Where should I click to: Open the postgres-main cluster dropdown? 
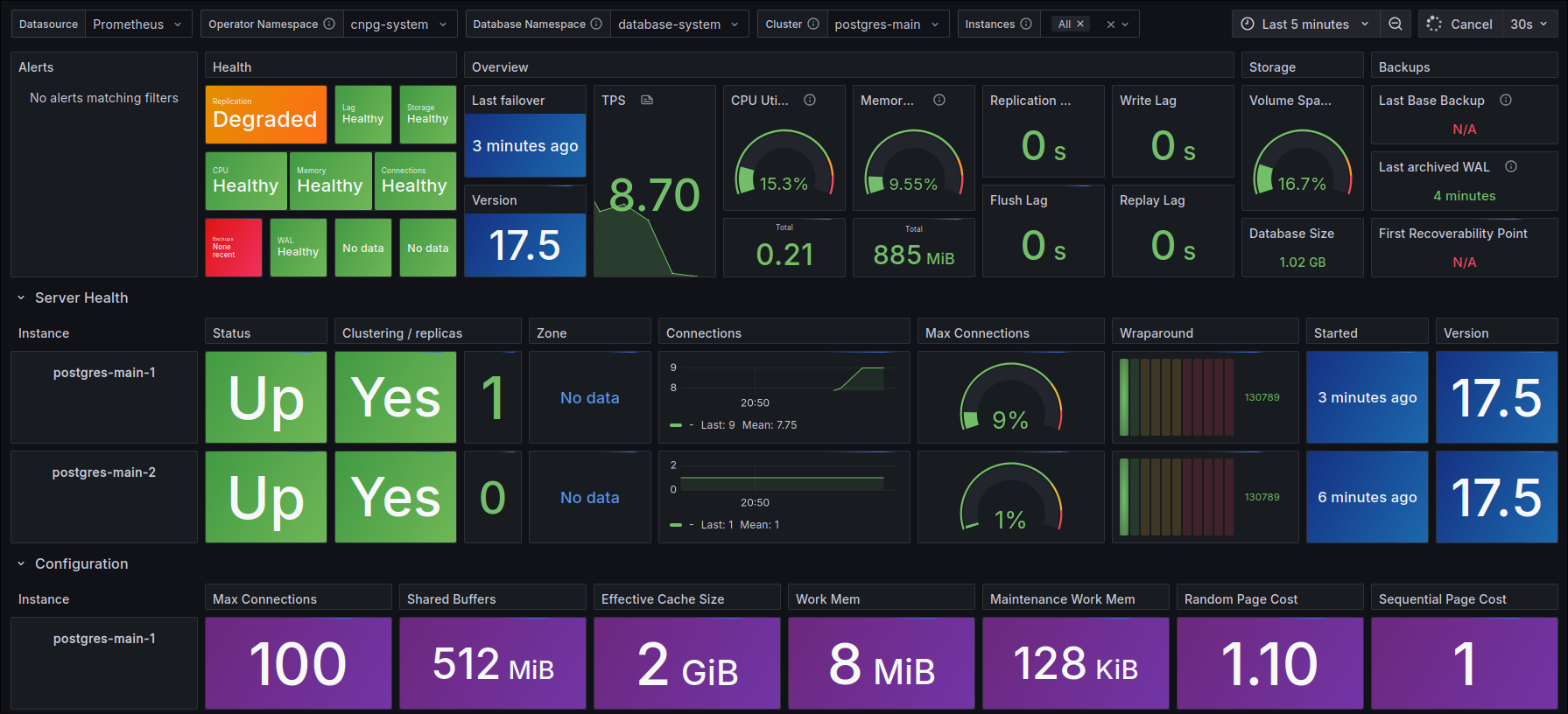click(886, 24)
